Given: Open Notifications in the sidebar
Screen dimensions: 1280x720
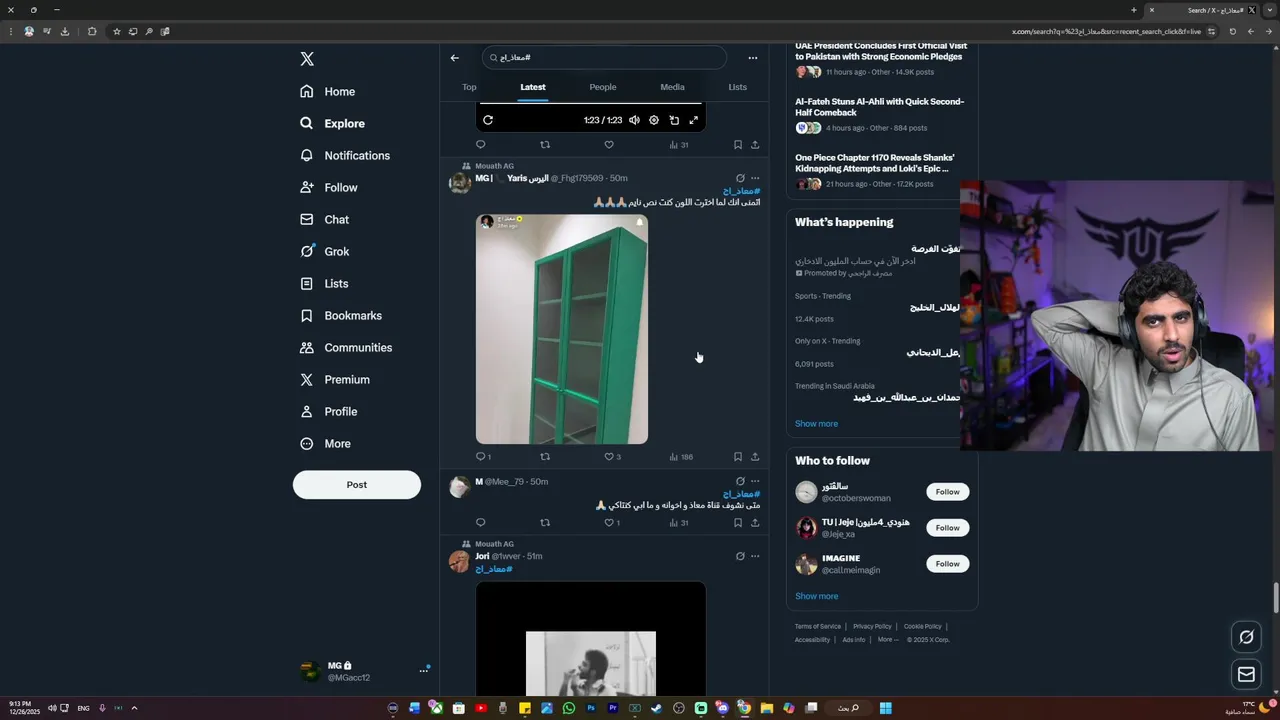Looking at the screenshot, I should tap(345, 156).
